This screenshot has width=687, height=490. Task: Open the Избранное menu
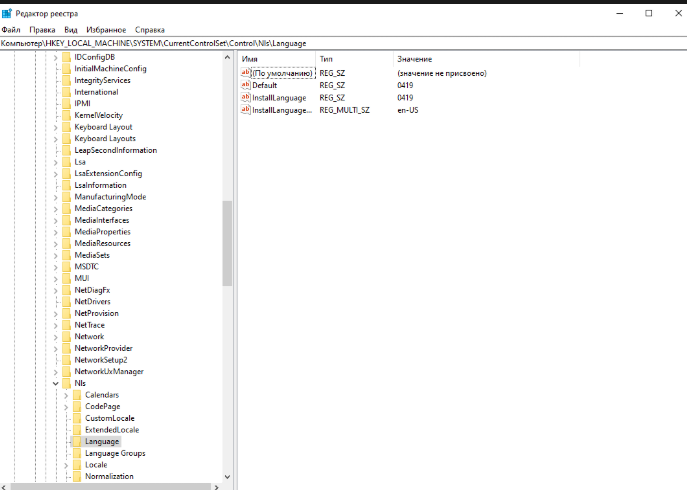pyautogui.click(x=106, y=30)
